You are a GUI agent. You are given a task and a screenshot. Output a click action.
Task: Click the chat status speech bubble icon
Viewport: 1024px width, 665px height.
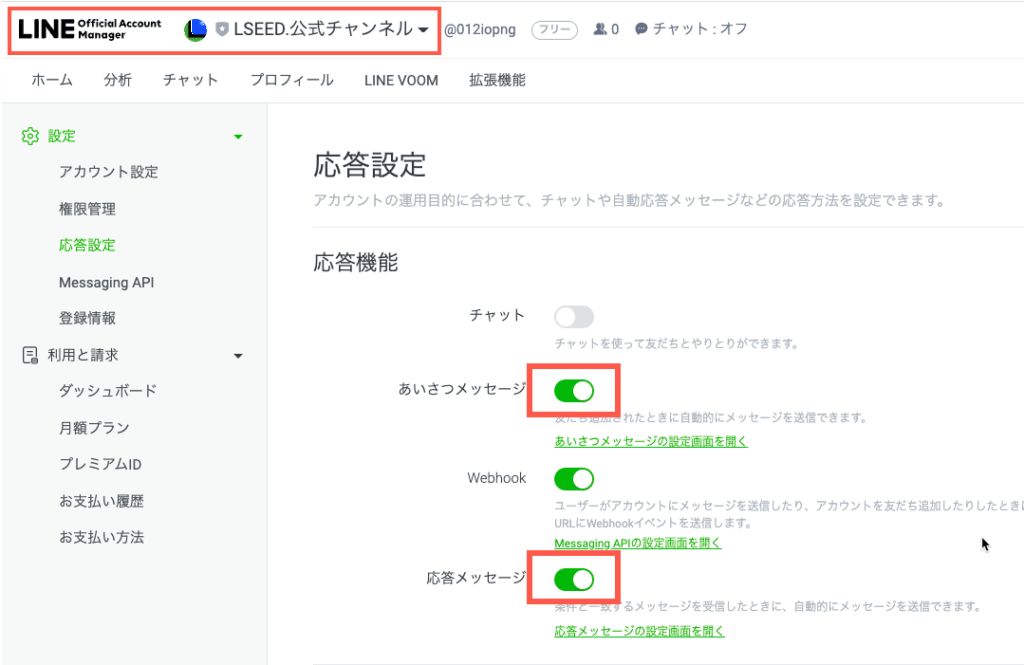coord(641,30)
